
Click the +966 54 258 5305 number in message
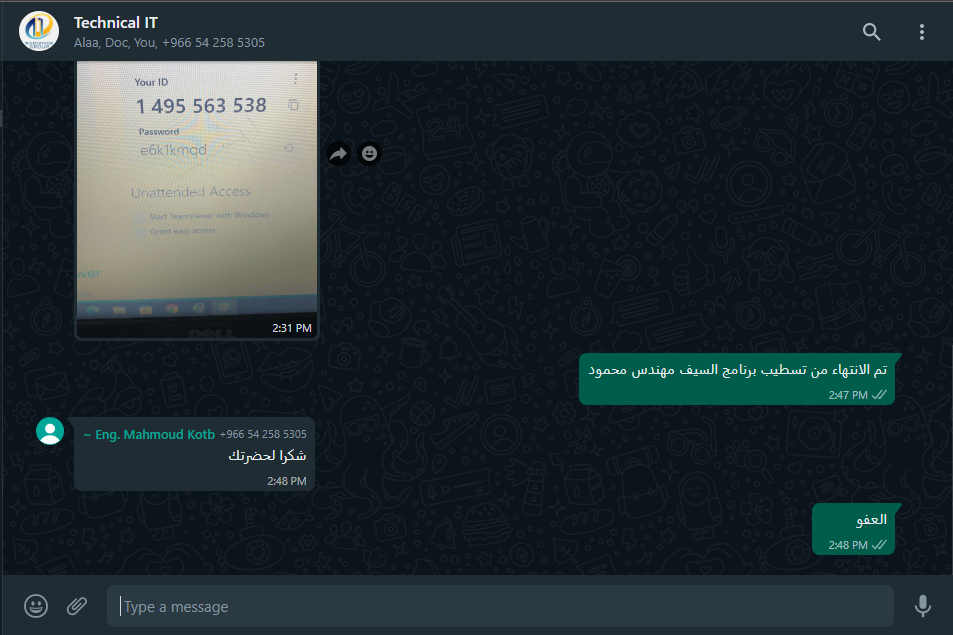[x=263, y=434]
